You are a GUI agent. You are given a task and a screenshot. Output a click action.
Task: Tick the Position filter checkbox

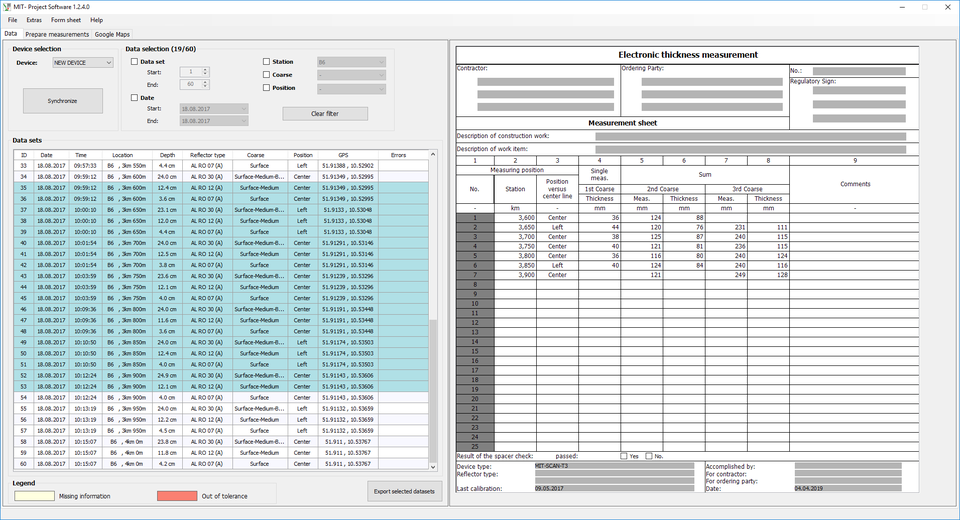point(266,88)
